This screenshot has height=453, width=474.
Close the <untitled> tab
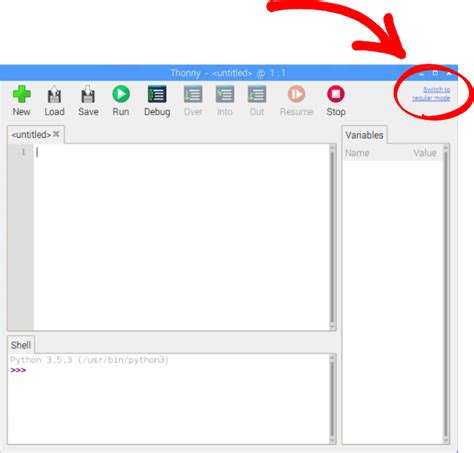coord(56,134)
